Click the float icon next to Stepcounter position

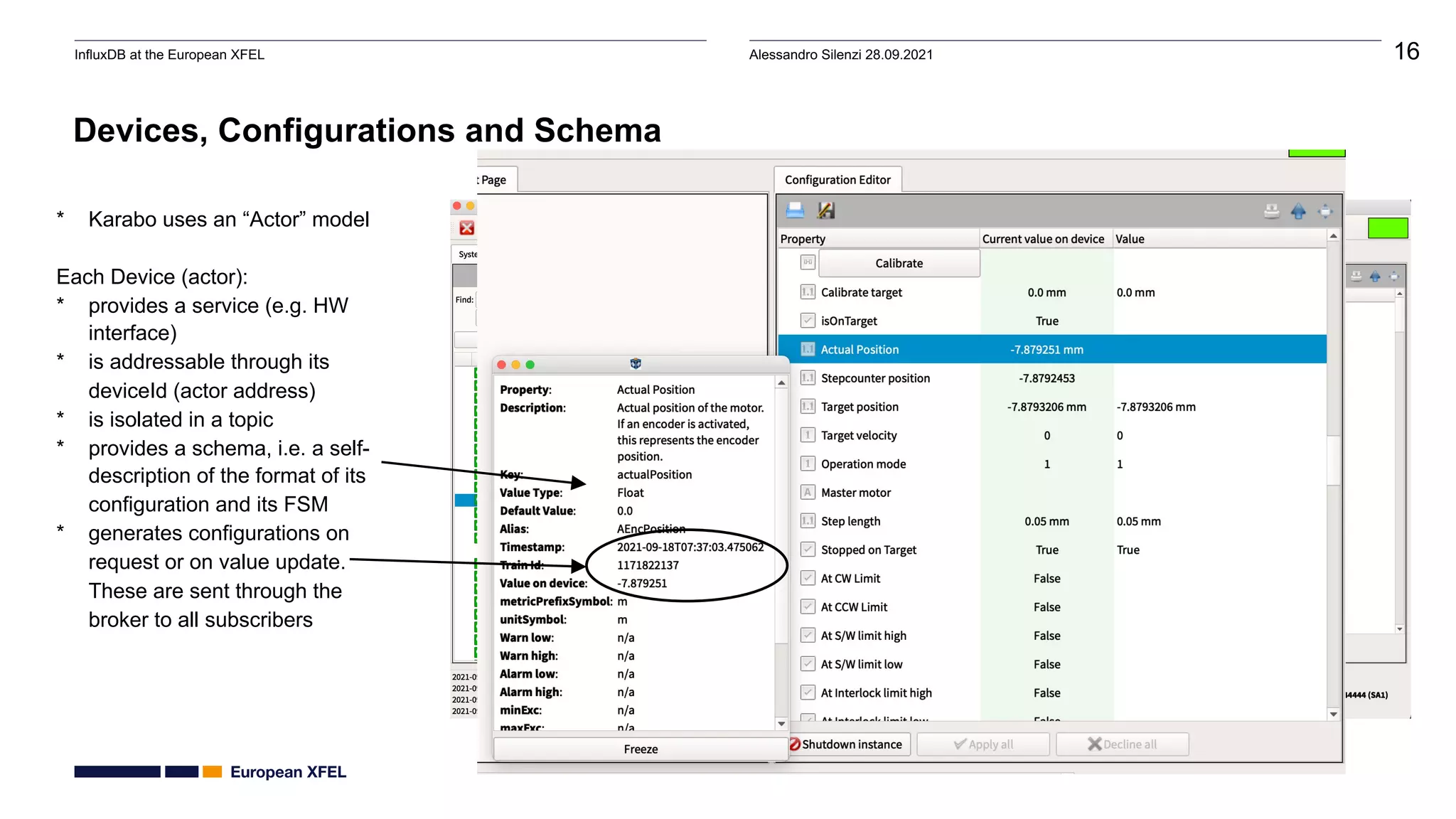(x=808, y=378)
